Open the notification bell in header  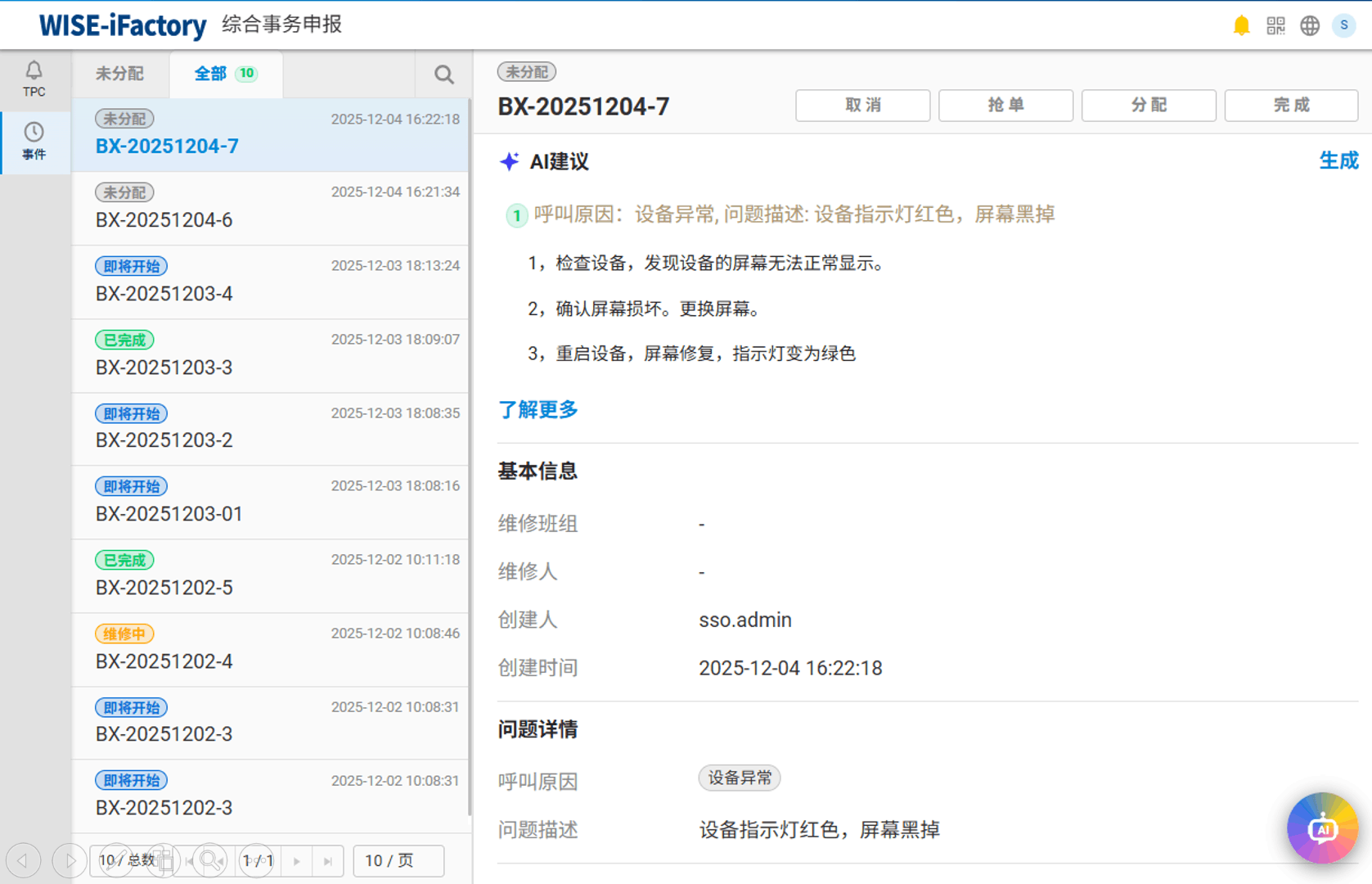pyautogui.click(x=1241, y=25)
